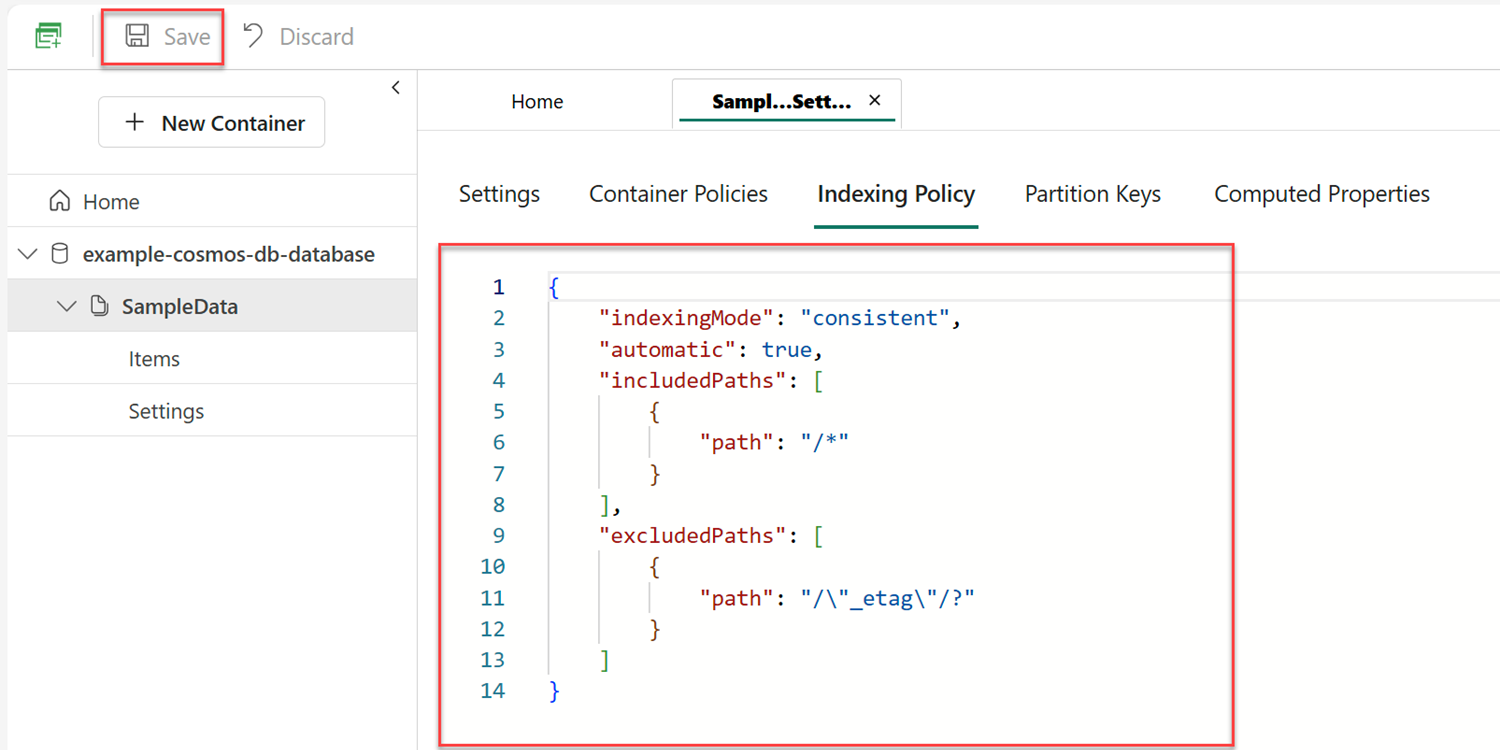Viewport: 1500px width, 750px height.
Task: Select Settings under SampleData
Action: point(166,410)
